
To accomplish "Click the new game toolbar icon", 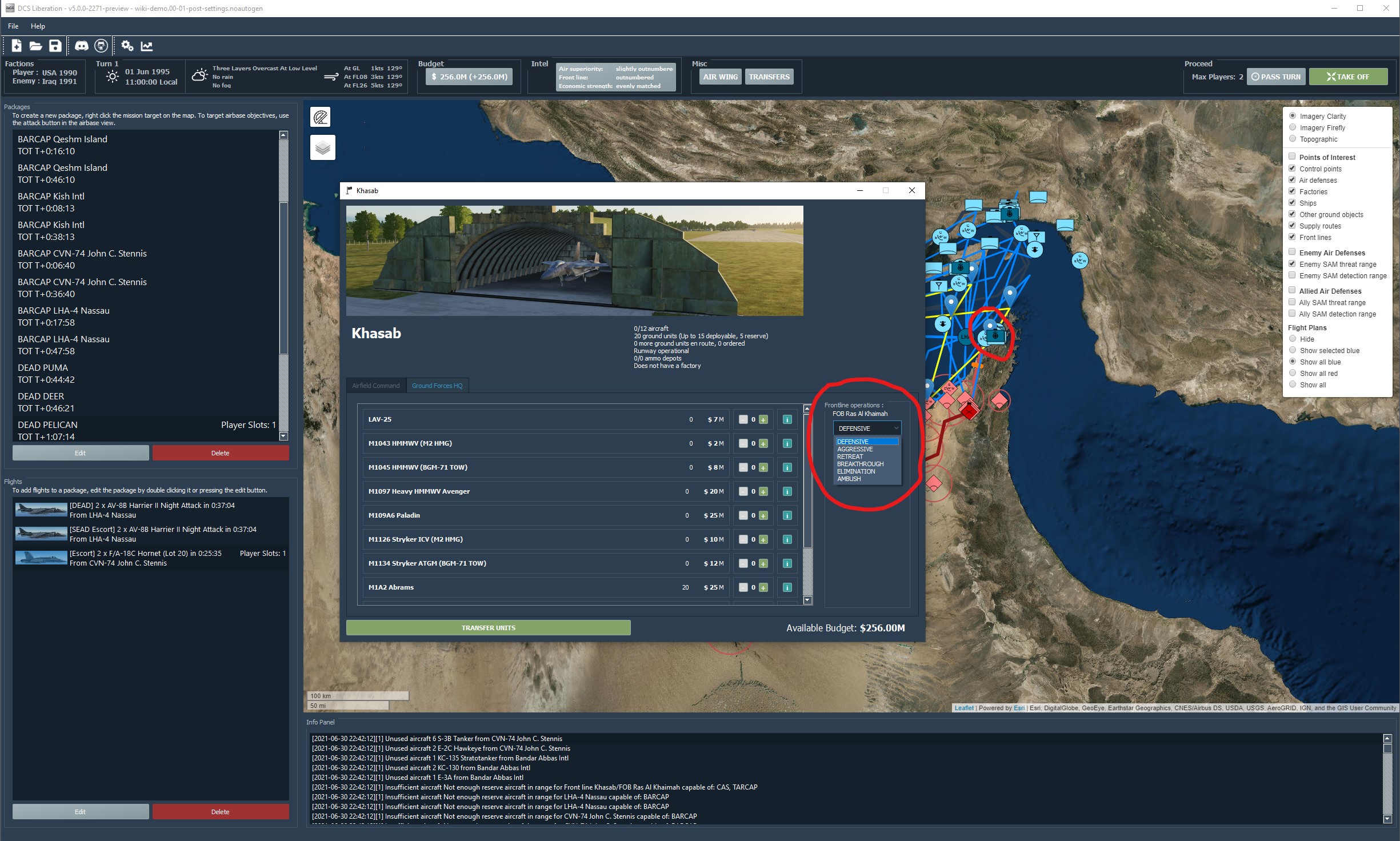I will 17,46.
